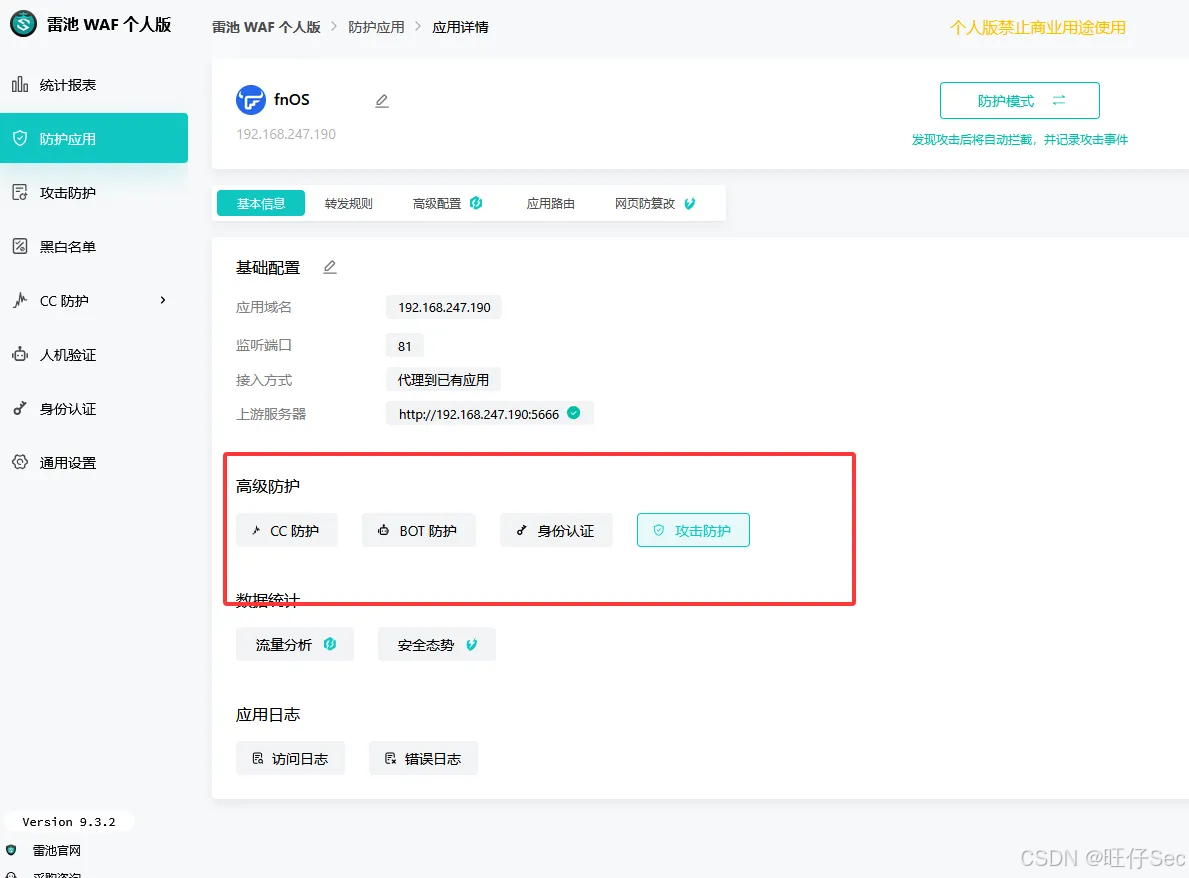The width and height of the screenshot is (1189, 878).
Task: Click the log icon in 访问日志 button
Action: [258, 758]
